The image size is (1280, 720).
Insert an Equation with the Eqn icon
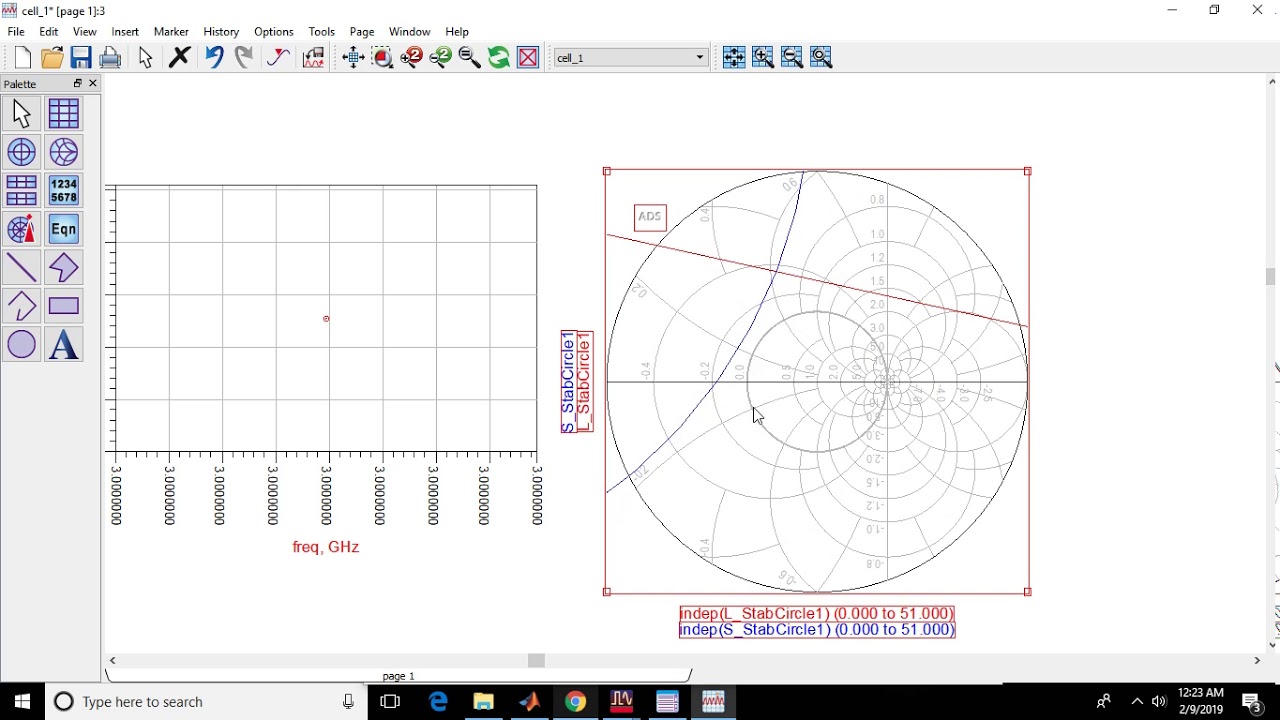63,229
